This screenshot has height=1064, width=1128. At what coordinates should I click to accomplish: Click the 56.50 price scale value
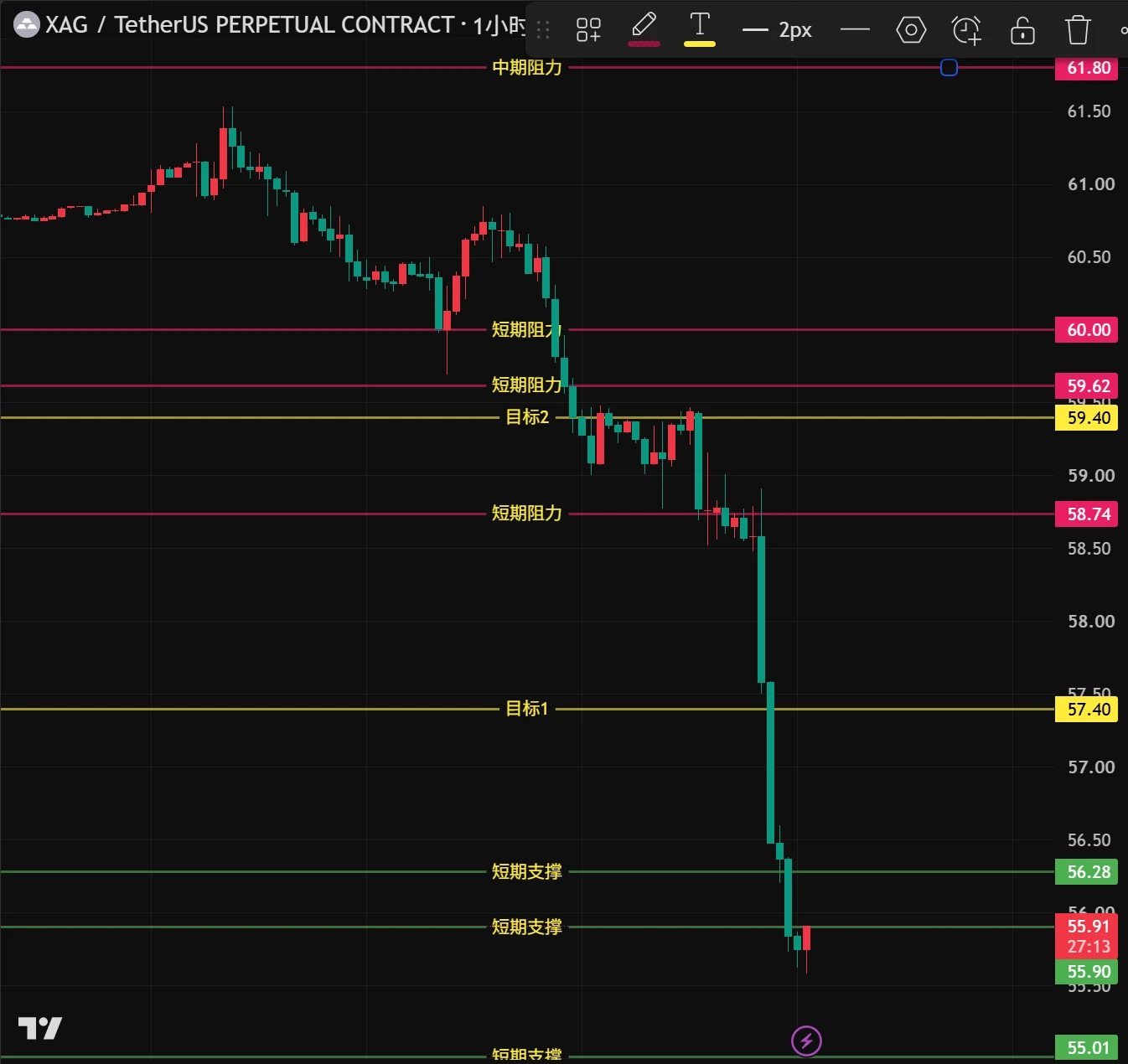(1089, 840)
